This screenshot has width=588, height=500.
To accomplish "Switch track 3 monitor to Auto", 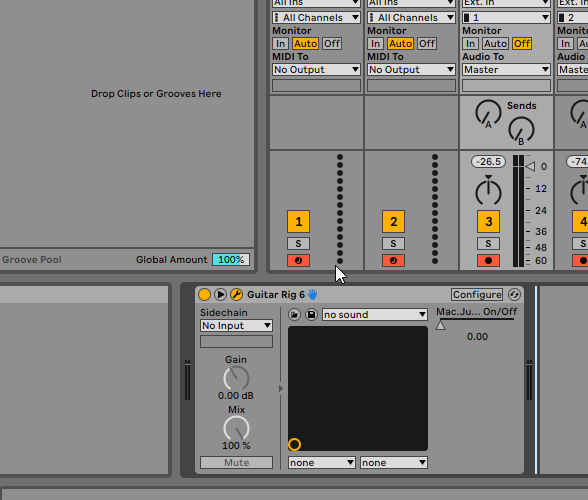I will point(495,44).
